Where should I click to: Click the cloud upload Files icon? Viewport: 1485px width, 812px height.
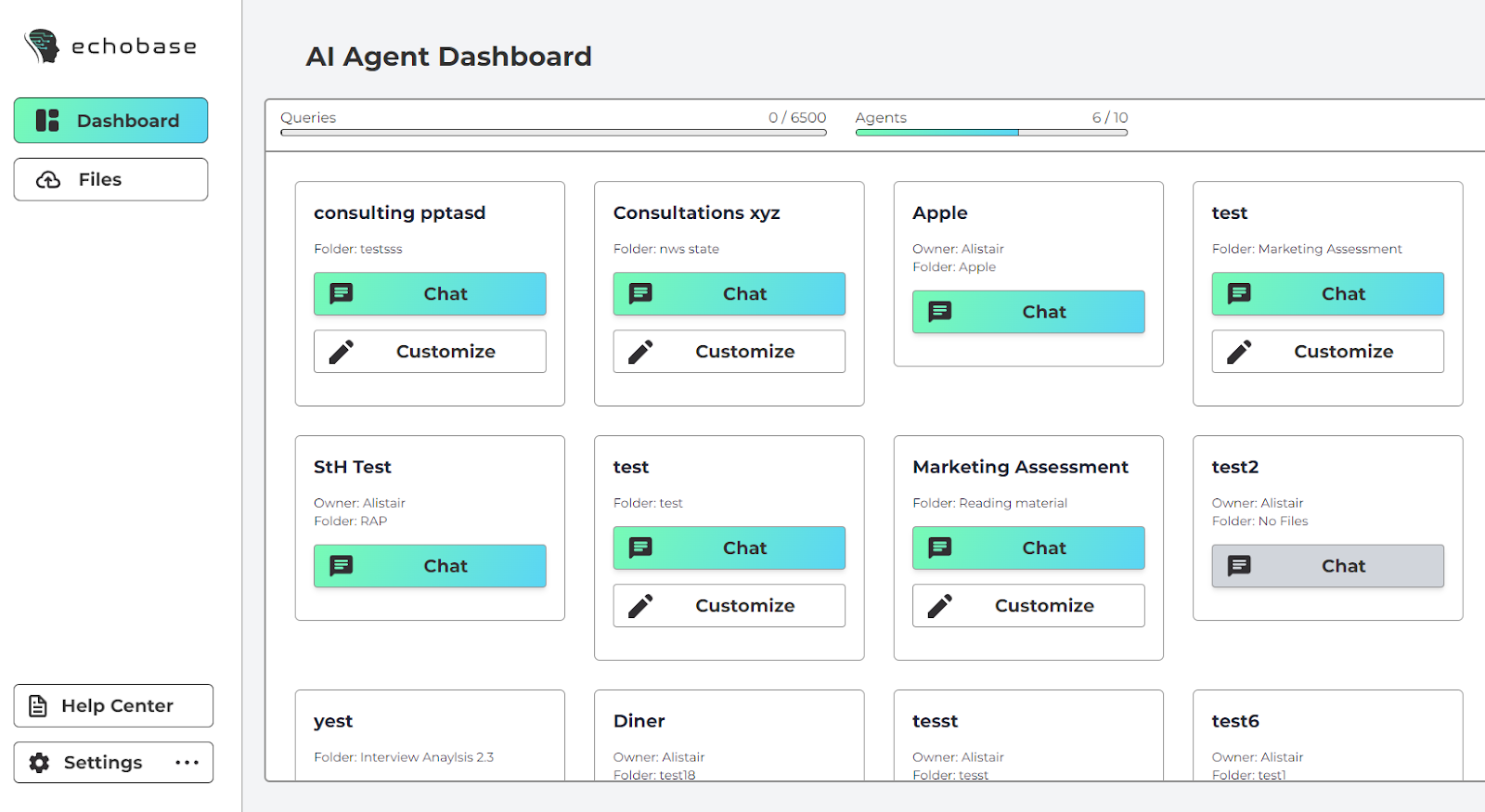[x=48, y=180]
